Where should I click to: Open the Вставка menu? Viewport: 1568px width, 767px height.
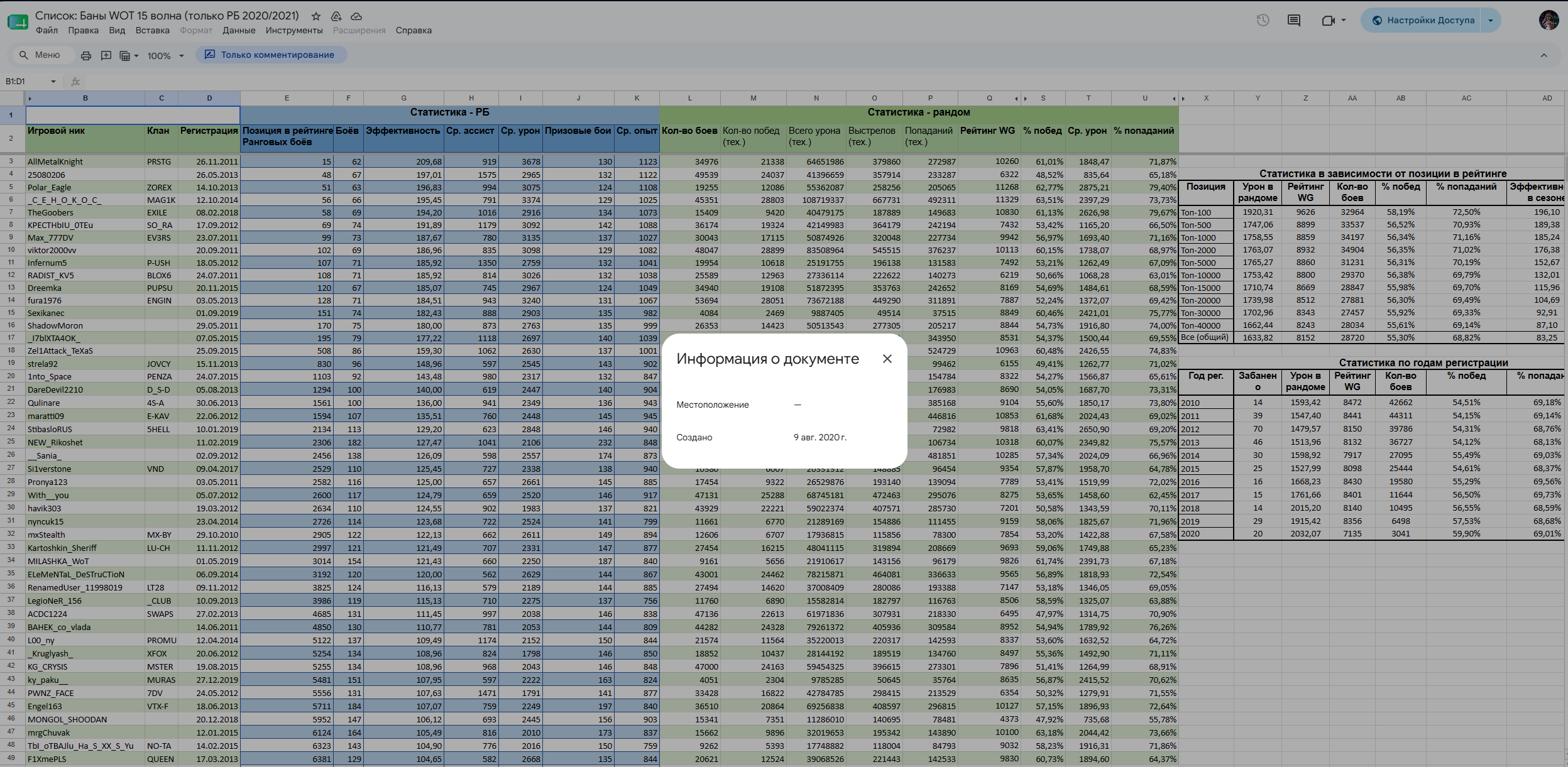[153, 30]
